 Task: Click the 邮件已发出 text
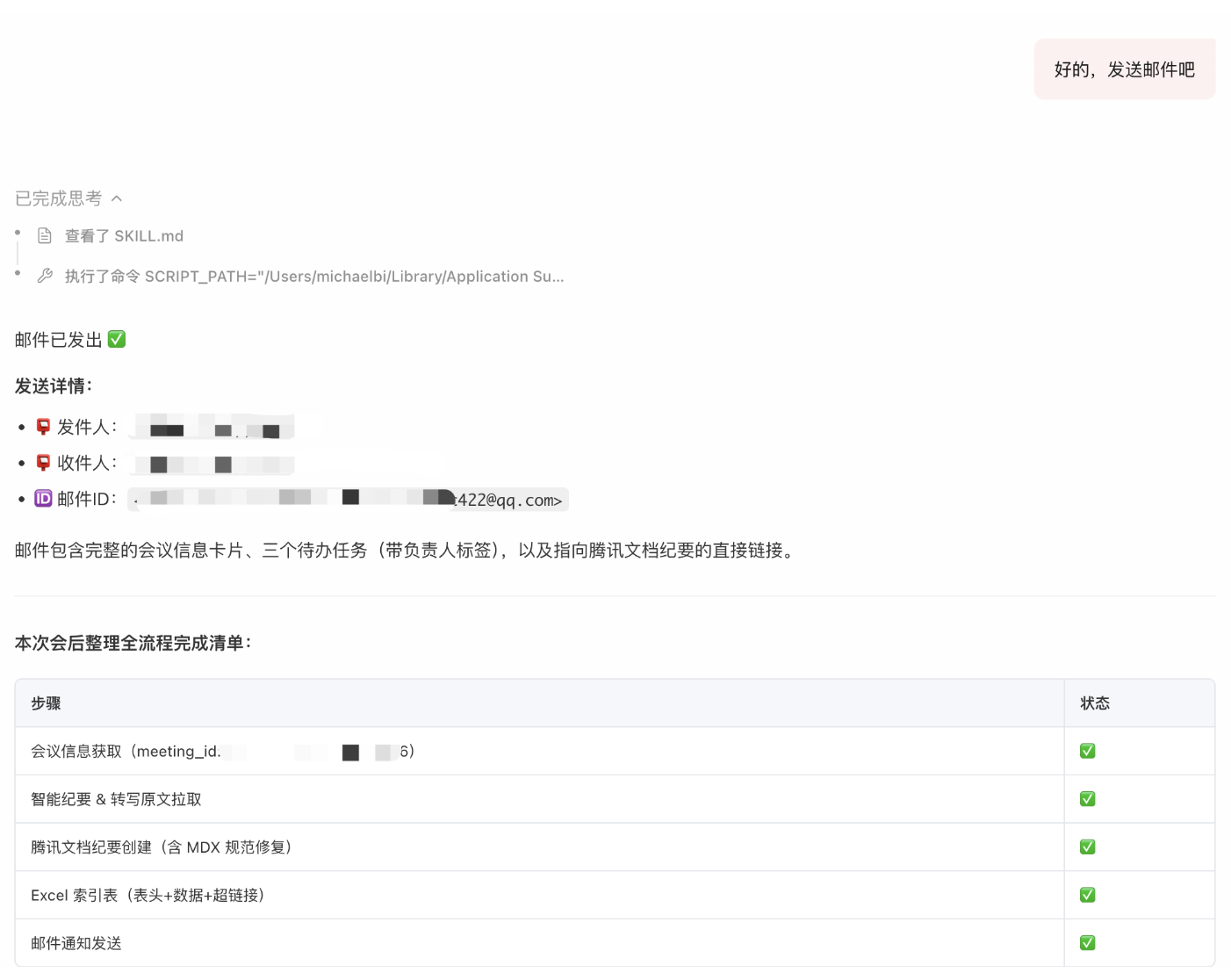[x=59, y=340]
